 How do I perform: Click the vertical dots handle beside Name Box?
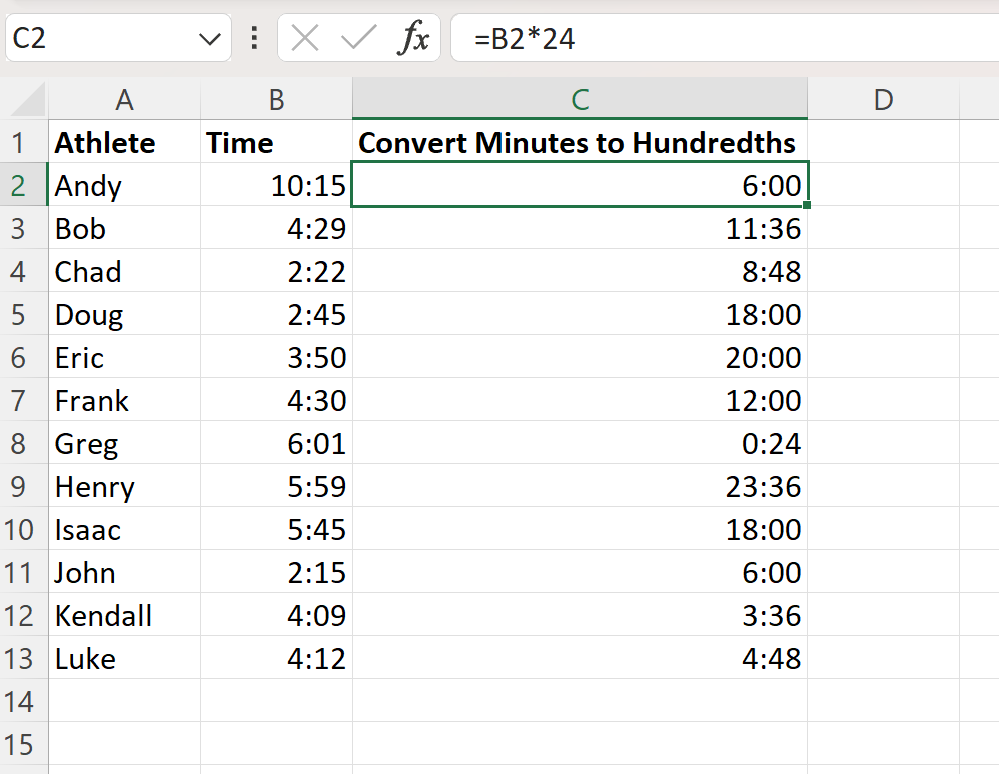[254, 39]
